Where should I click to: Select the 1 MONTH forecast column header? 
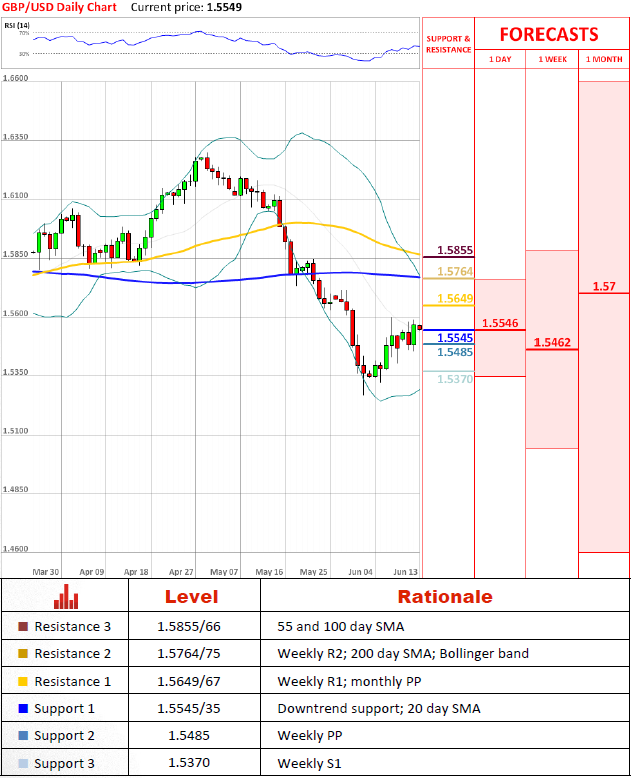(x=604, y=59)
